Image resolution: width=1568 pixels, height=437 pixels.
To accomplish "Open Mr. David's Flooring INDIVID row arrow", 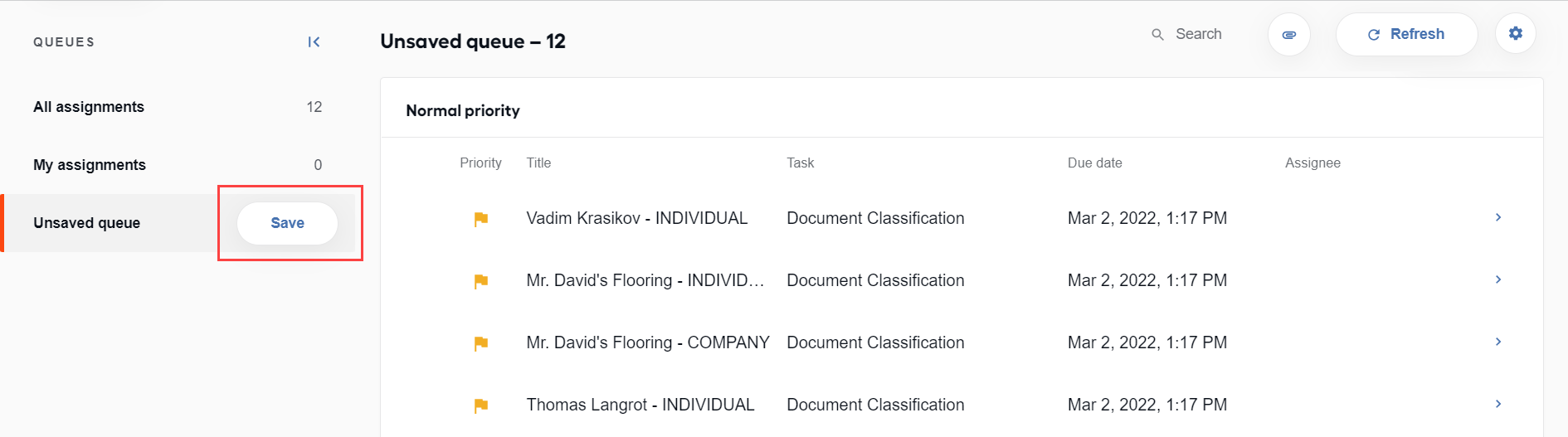I will [x=1498, y=279].
